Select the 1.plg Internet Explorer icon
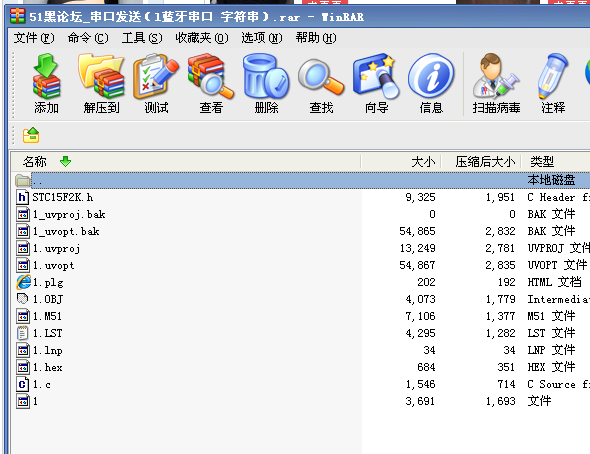 23,282
